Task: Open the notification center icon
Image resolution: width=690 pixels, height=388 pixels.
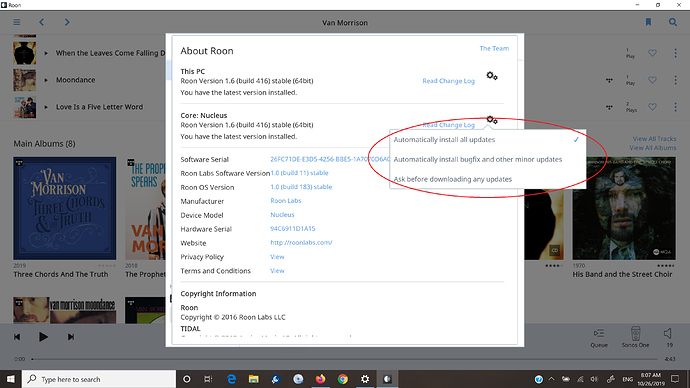Action: (x=675, y=379)
